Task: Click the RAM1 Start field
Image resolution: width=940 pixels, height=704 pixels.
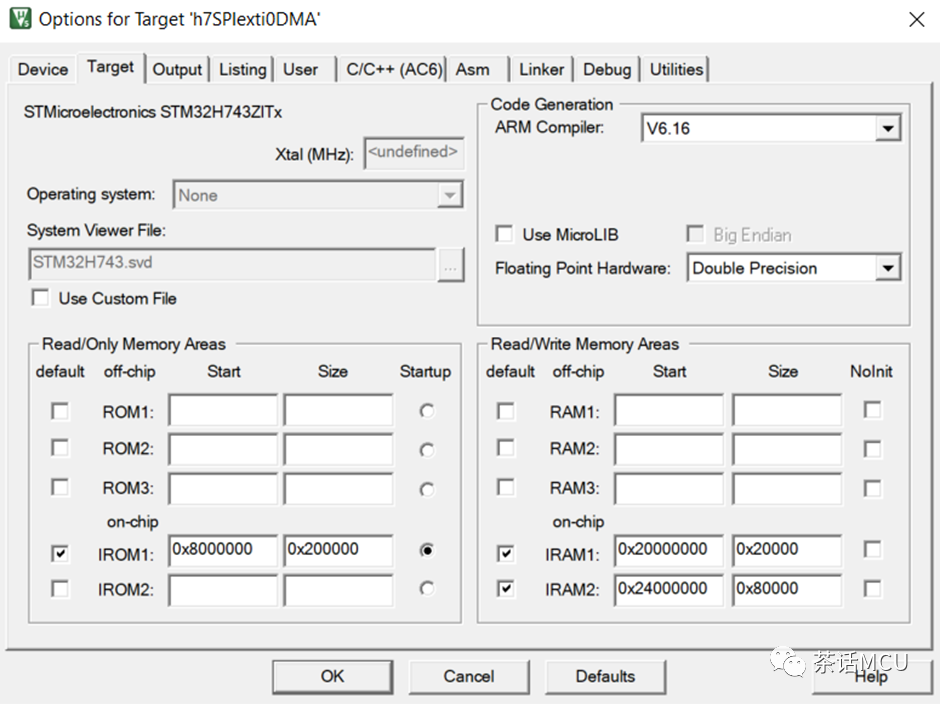Action: tap(668, 410)
